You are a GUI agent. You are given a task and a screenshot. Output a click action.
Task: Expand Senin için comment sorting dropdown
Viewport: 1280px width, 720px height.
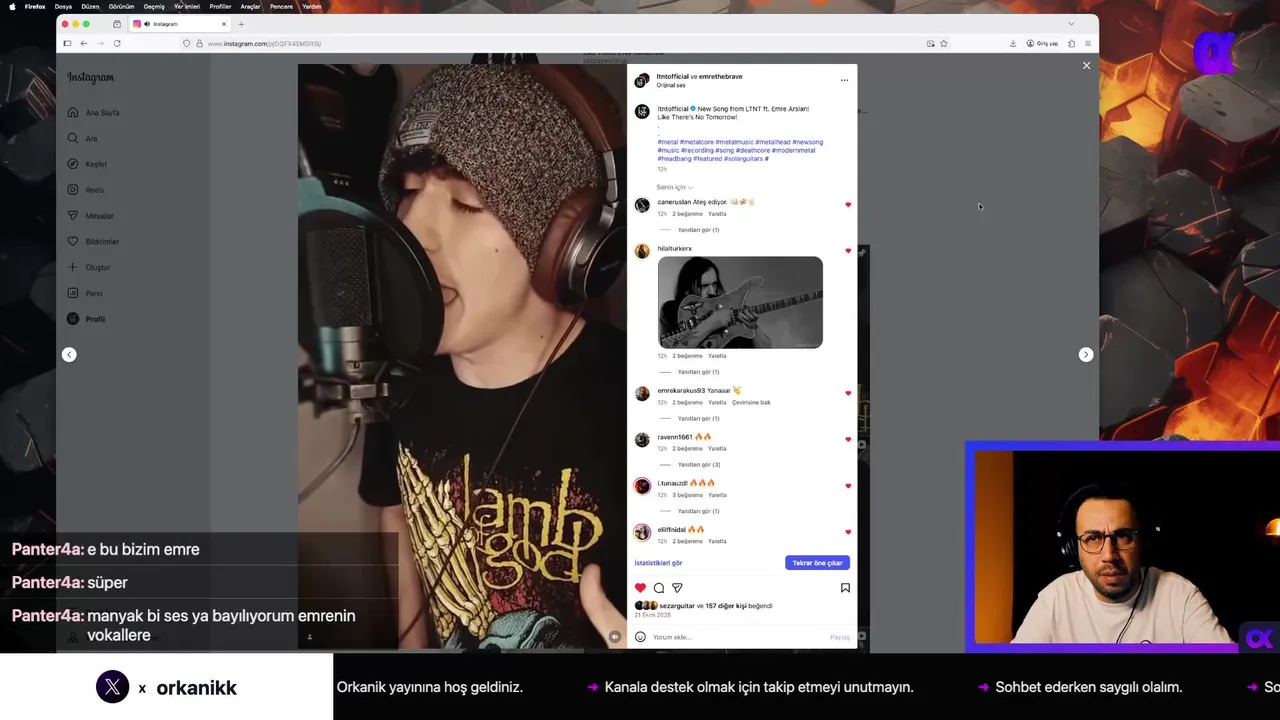[x=675, y=187]
